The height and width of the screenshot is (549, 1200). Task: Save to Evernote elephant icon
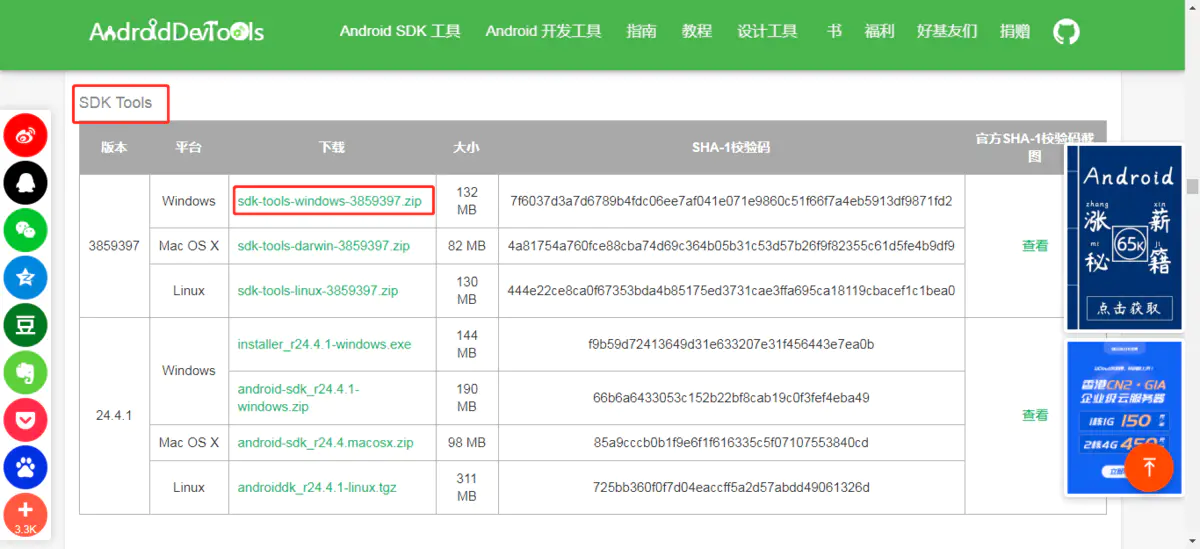(x=26, y=373)
